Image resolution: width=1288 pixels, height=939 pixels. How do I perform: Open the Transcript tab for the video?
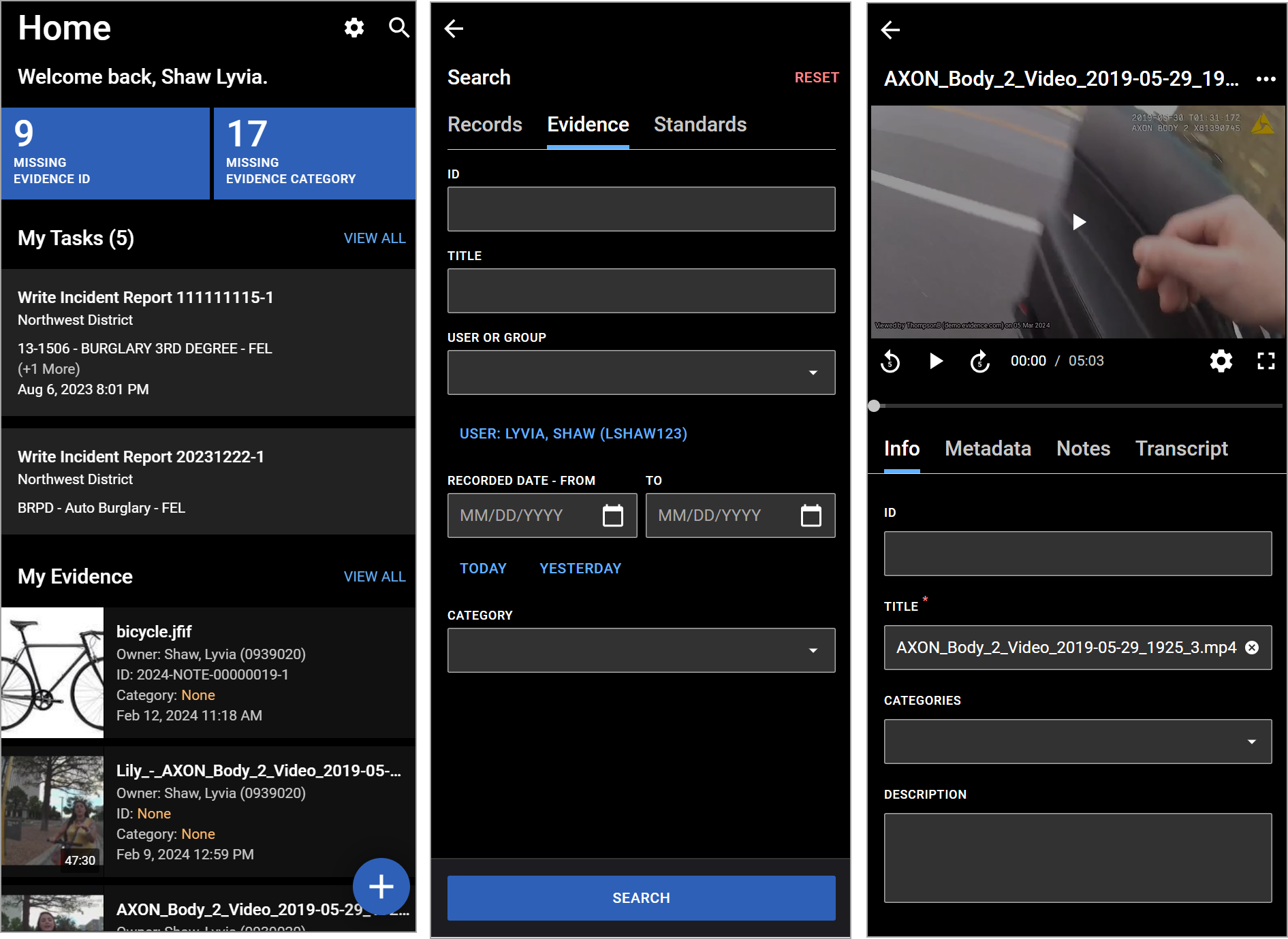pyautogui.click(x=1182, y=449)
